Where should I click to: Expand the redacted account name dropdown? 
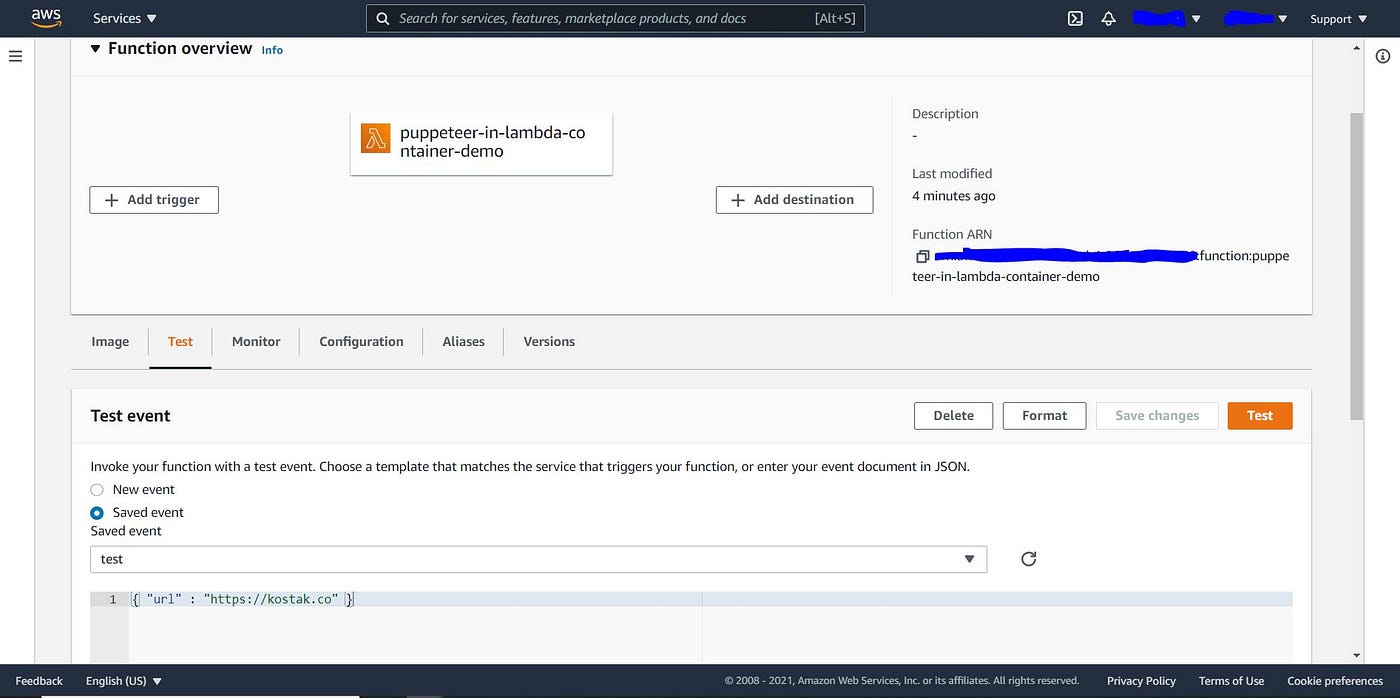pos(1167,18)
